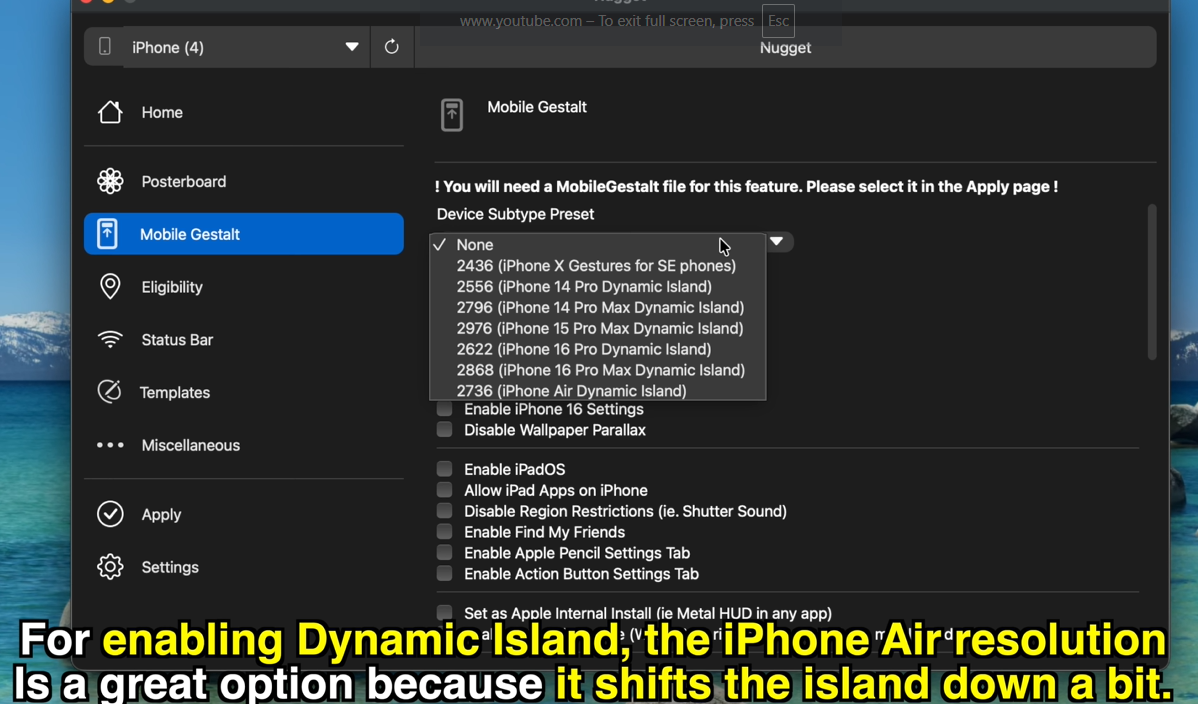1198x705 pixels.
Task: Click the MobileGestalt file warning message
Action: (x=746, y=186)
